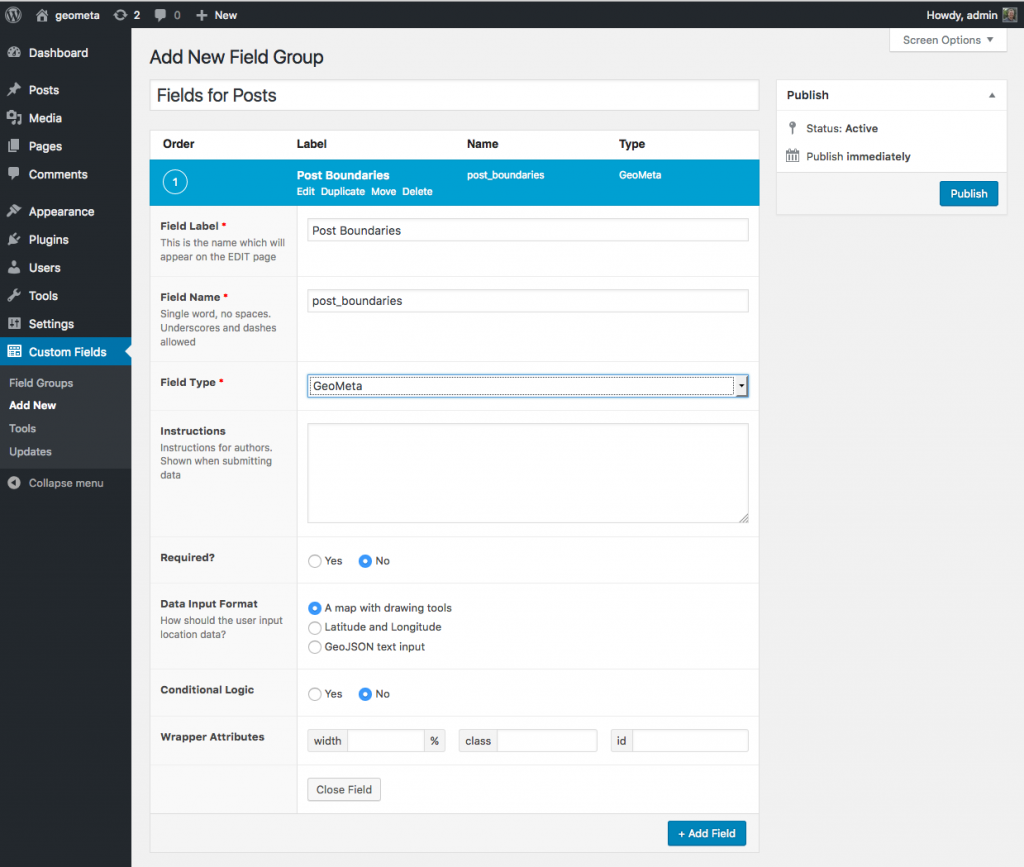
Task: Click the wrapper class input
Action: click(547, 740)
